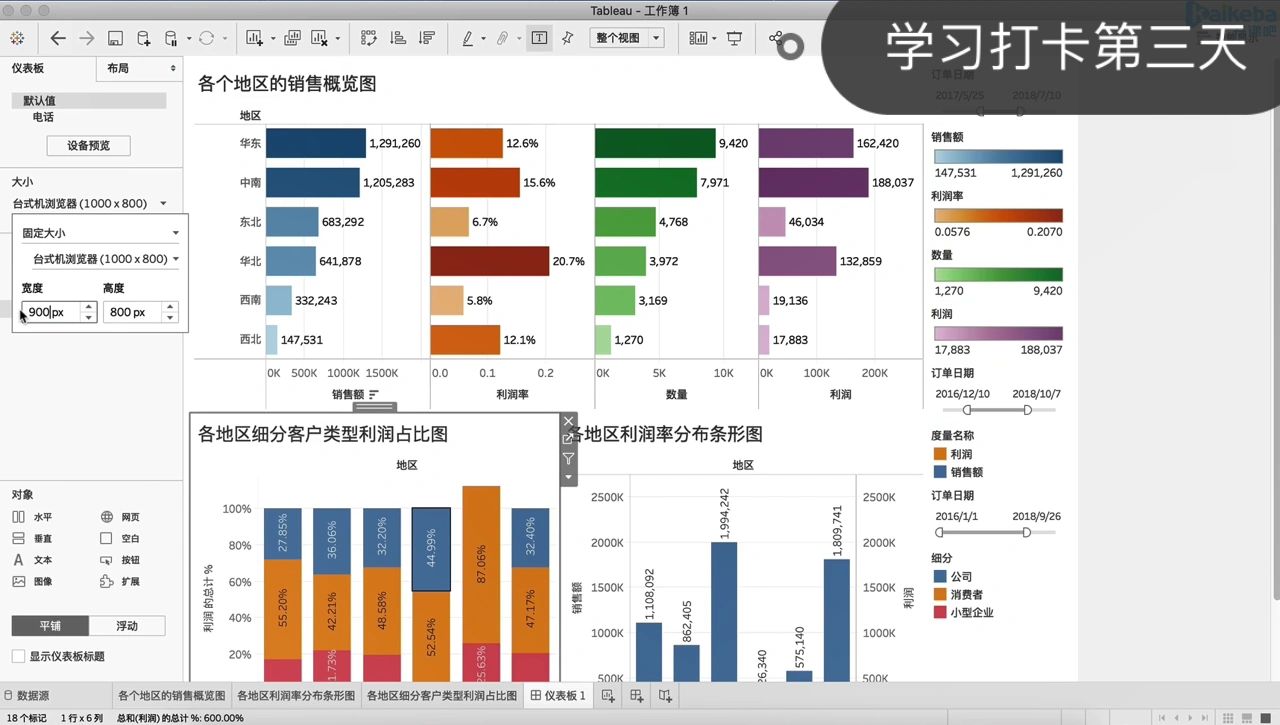Viewport: 1280px width, 725px height.
Task: Pause auto updates icon in the toolbar
Action: point(172,38)
